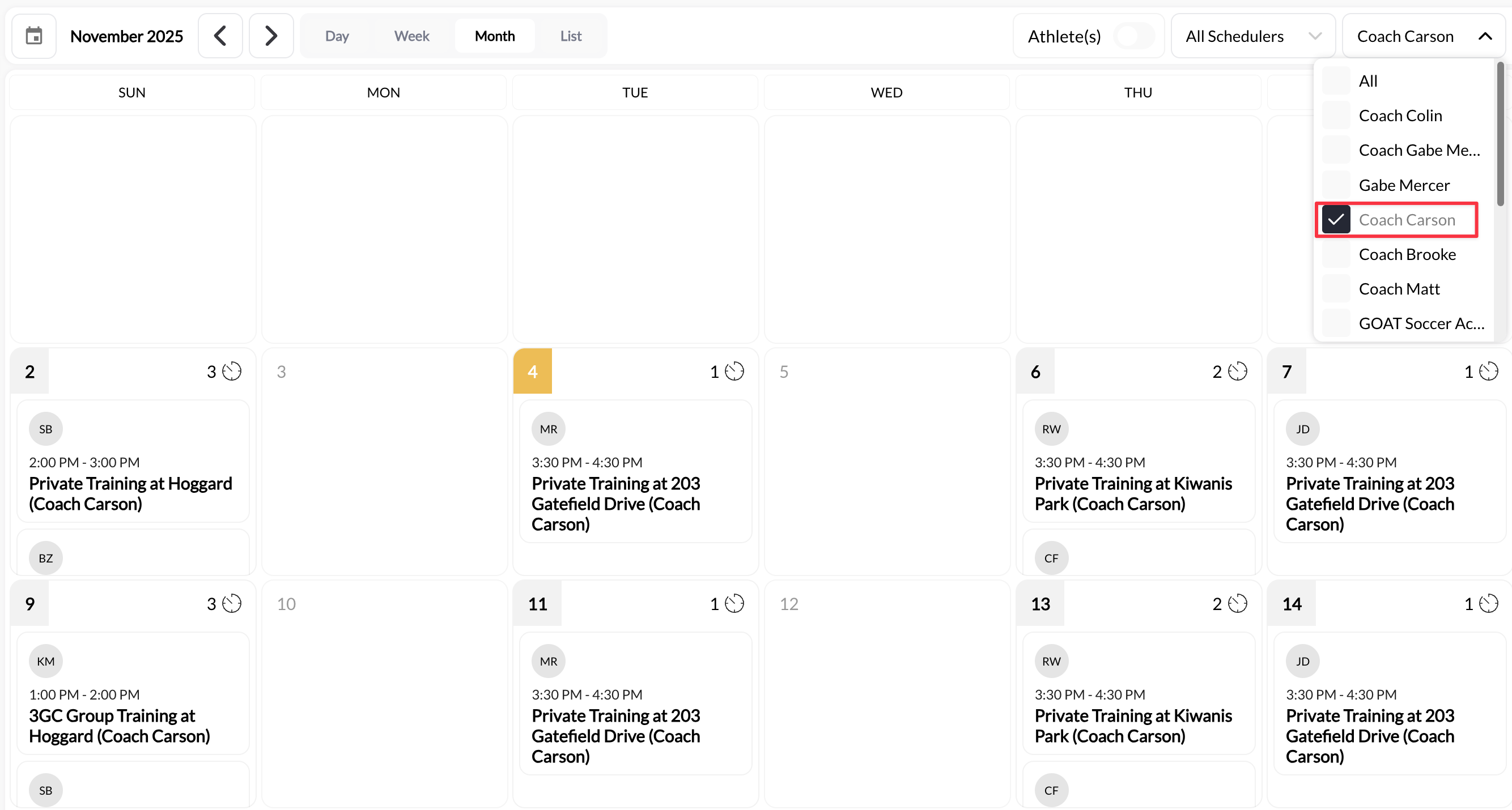Open November 11 Gatefield Drive training event
This screenshot has height=810, width=1512.
(x=636, y=704)
